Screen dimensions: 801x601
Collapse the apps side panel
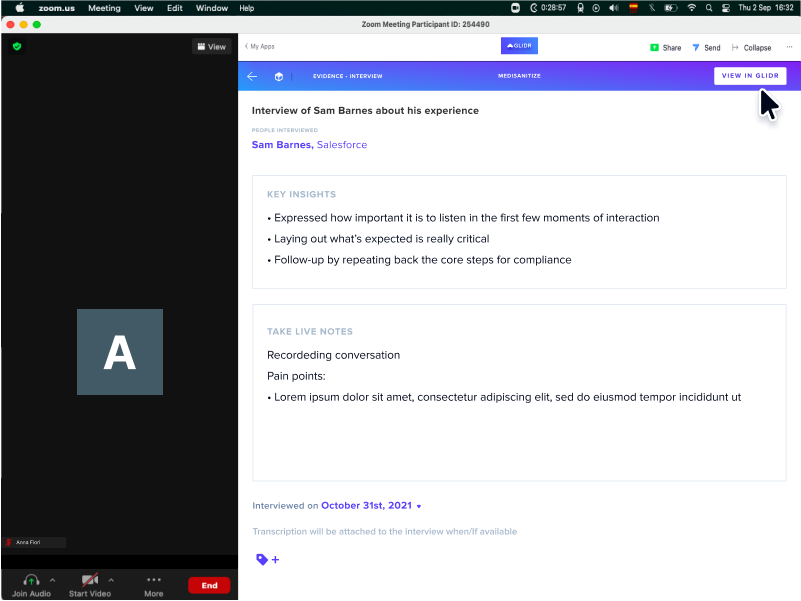pos(751,48)
